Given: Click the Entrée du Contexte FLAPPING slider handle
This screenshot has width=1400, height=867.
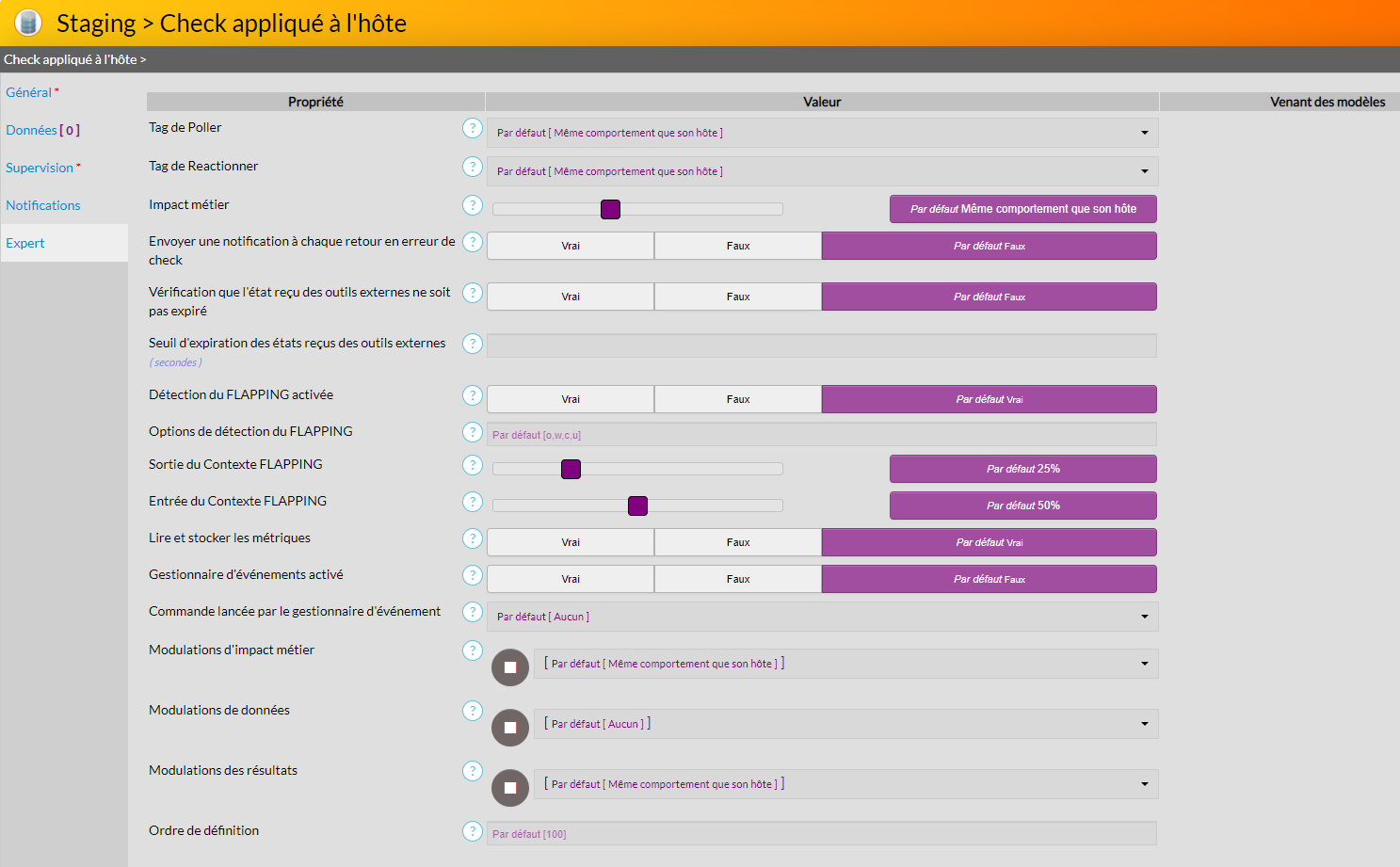Looking at the screenshot, I should (637, 506).
